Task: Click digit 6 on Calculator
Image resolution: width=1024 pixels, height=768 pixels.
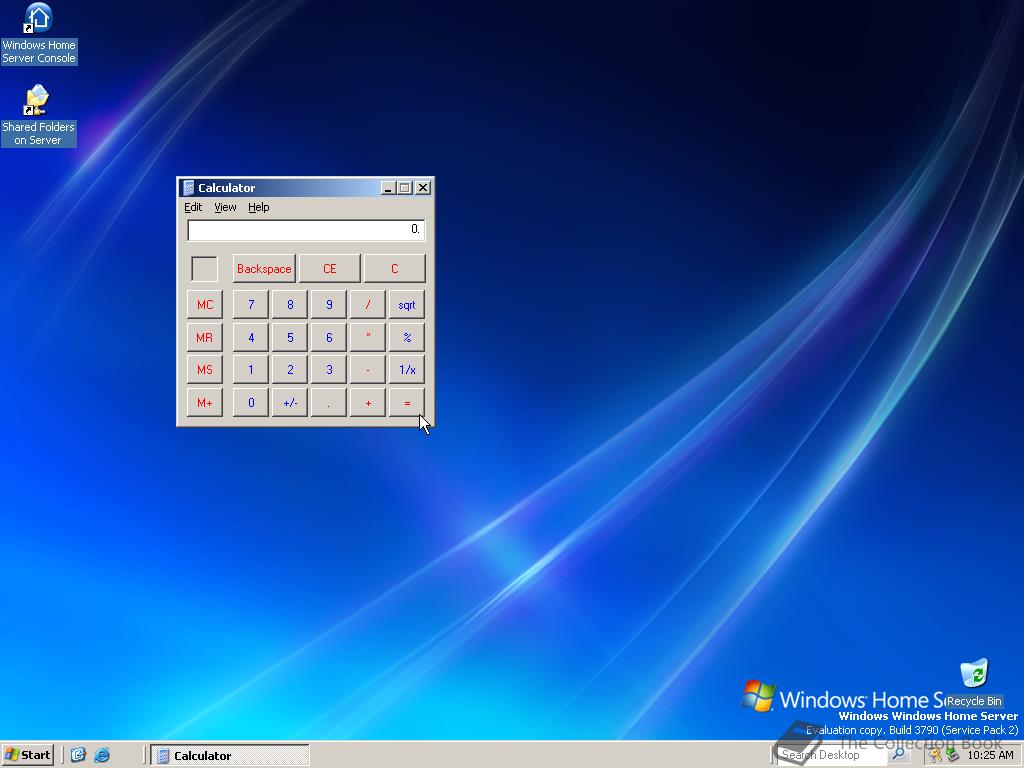Action: (329, 337)
